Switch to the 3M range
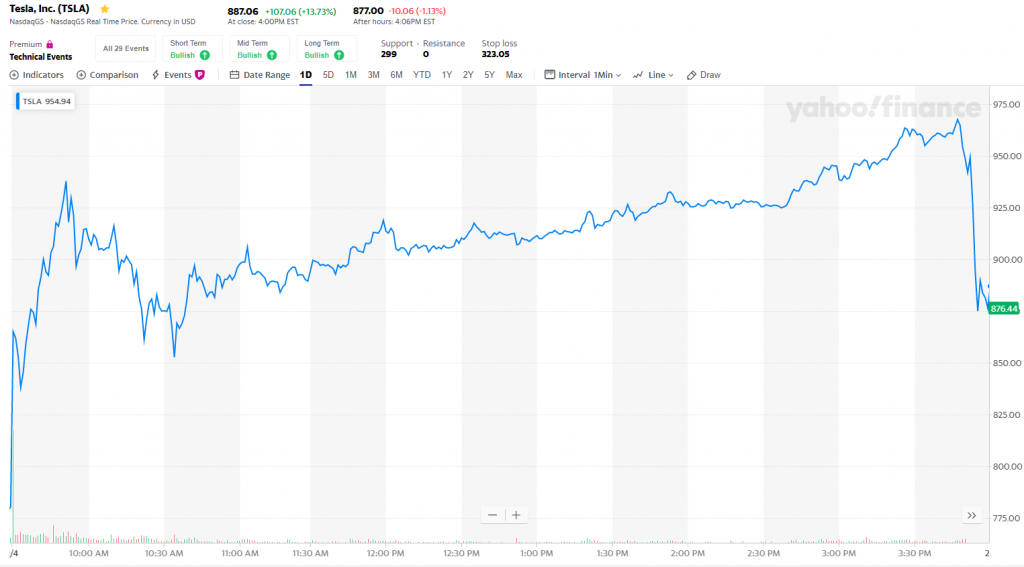This screenshot has height=567, width=1024. coord(374,75)
